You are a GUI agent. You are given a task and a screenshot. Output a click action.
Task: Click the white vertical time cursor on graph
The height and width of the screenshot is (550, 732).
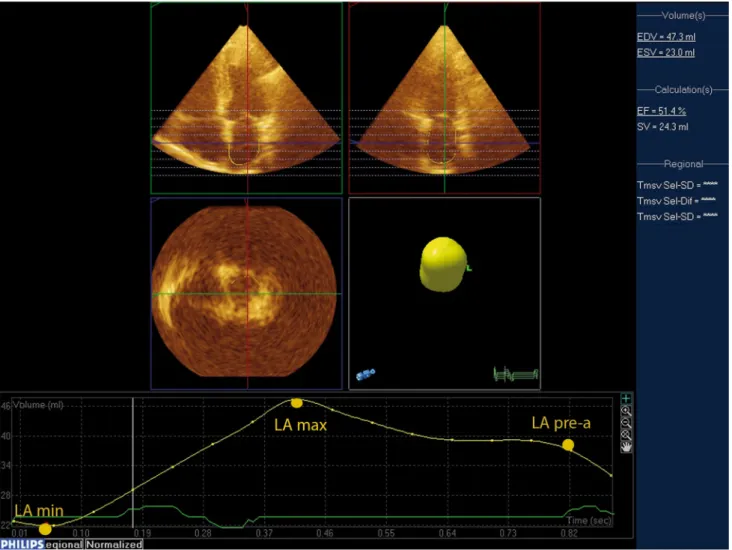click(133, 462)
